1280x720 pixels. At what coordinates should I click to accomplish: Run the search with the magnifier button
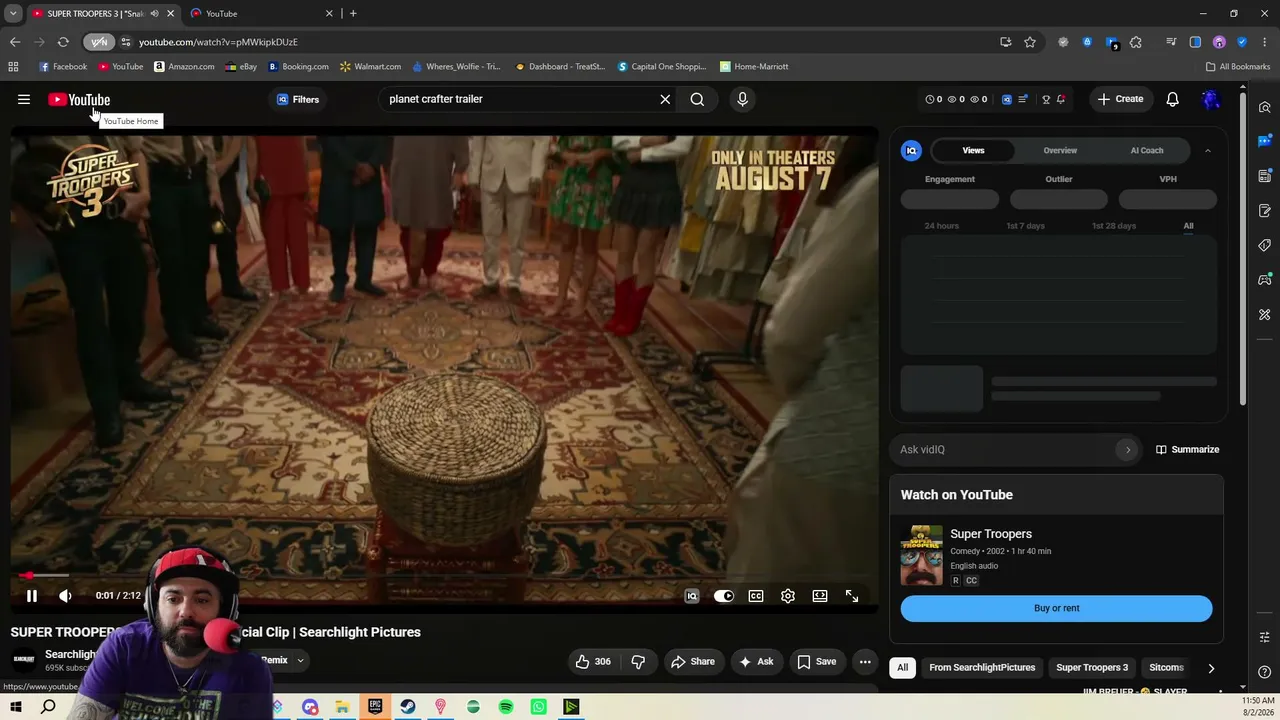click(697, 99)
